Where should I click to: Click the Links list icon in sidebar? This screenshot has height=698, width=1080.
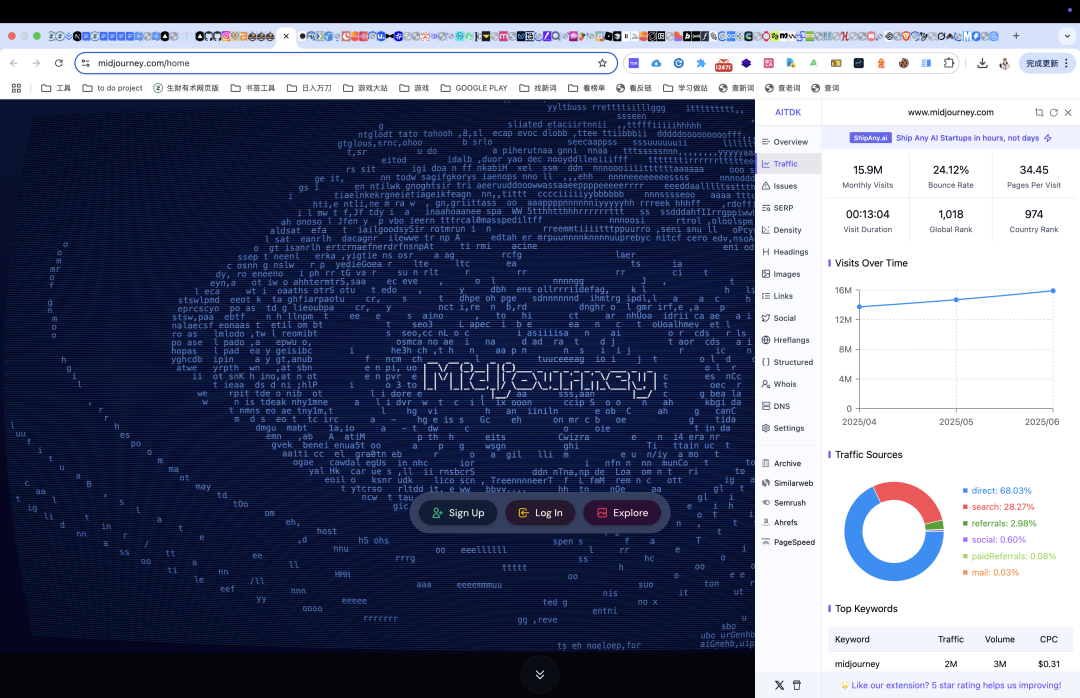766,296
